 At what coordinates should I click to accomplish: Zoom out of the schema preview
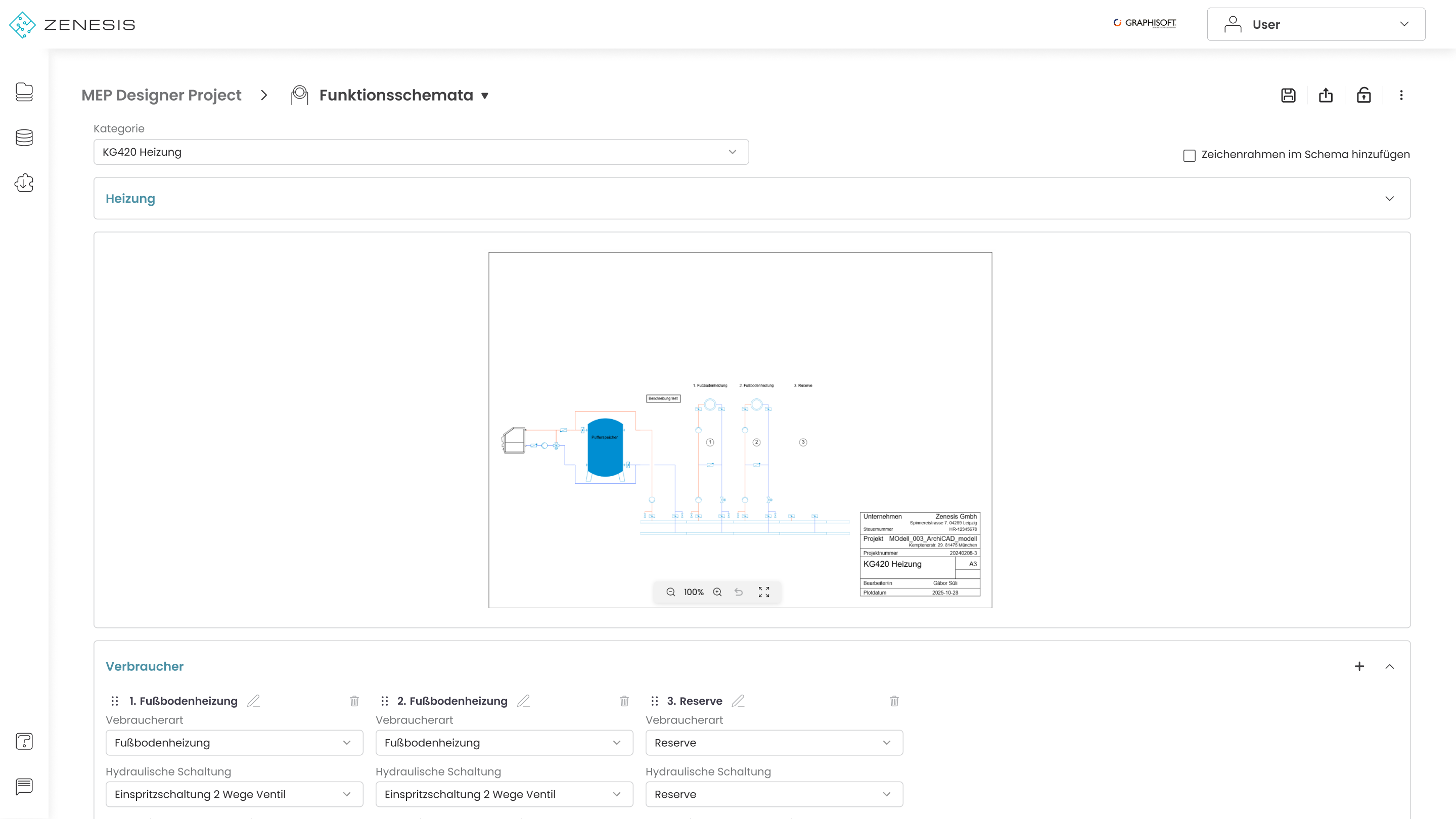click(670, 592)
